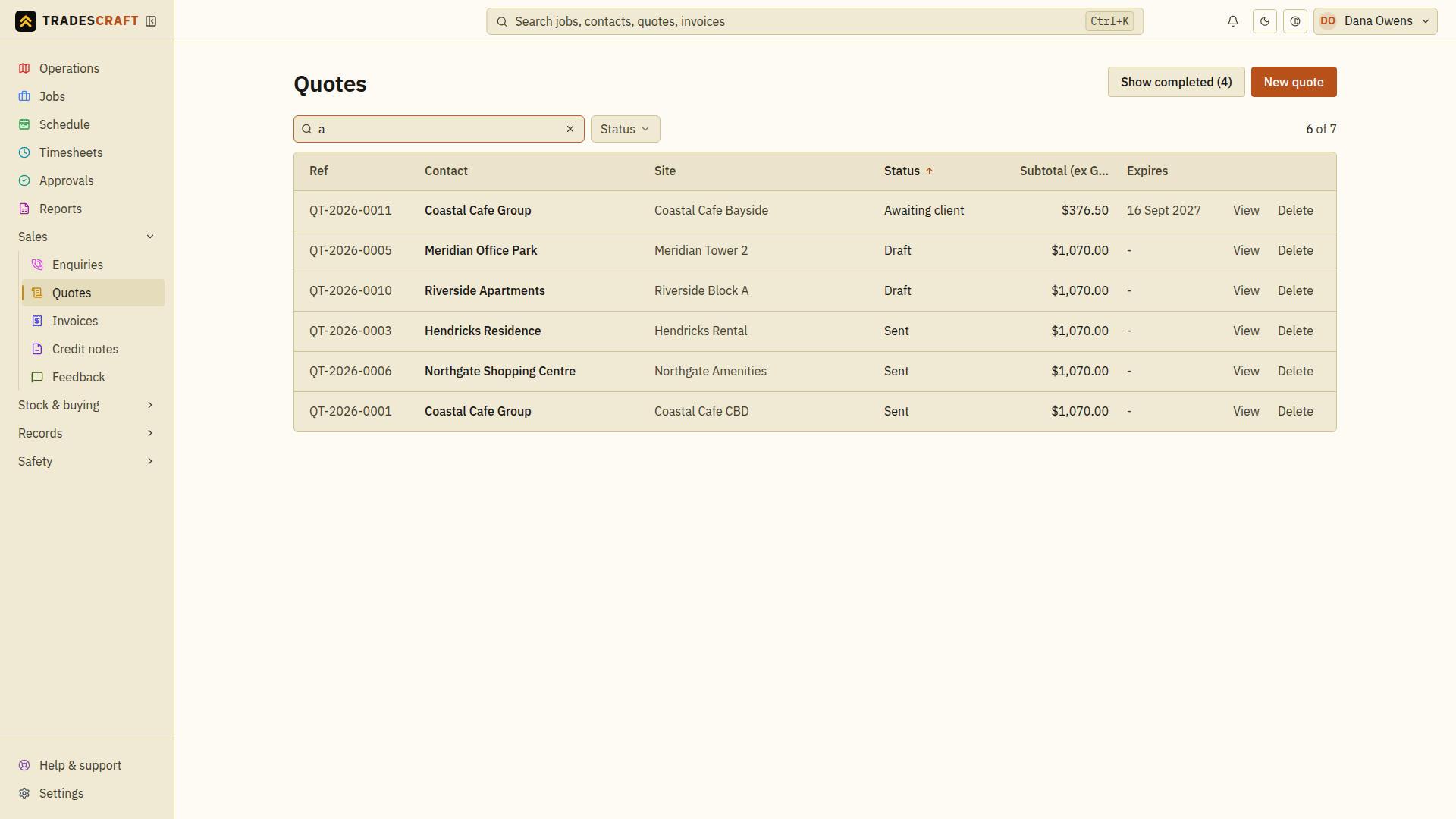Go to Invoices page
Image resolution: width=1456 pixels, height=819 pixels.
[93, 321]
